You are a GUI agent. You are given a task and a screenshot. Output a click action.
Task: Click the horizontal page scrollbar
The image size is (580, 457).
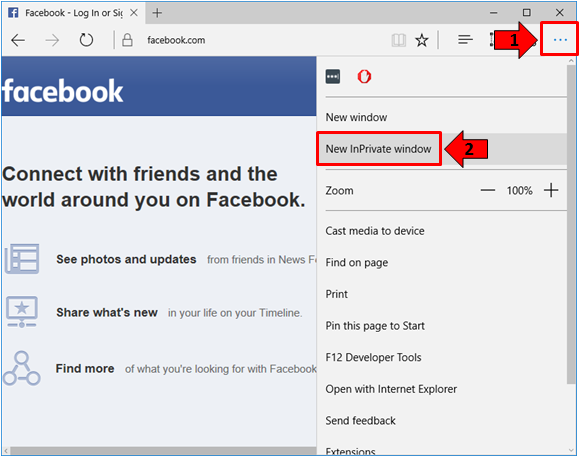pos(163,451)
